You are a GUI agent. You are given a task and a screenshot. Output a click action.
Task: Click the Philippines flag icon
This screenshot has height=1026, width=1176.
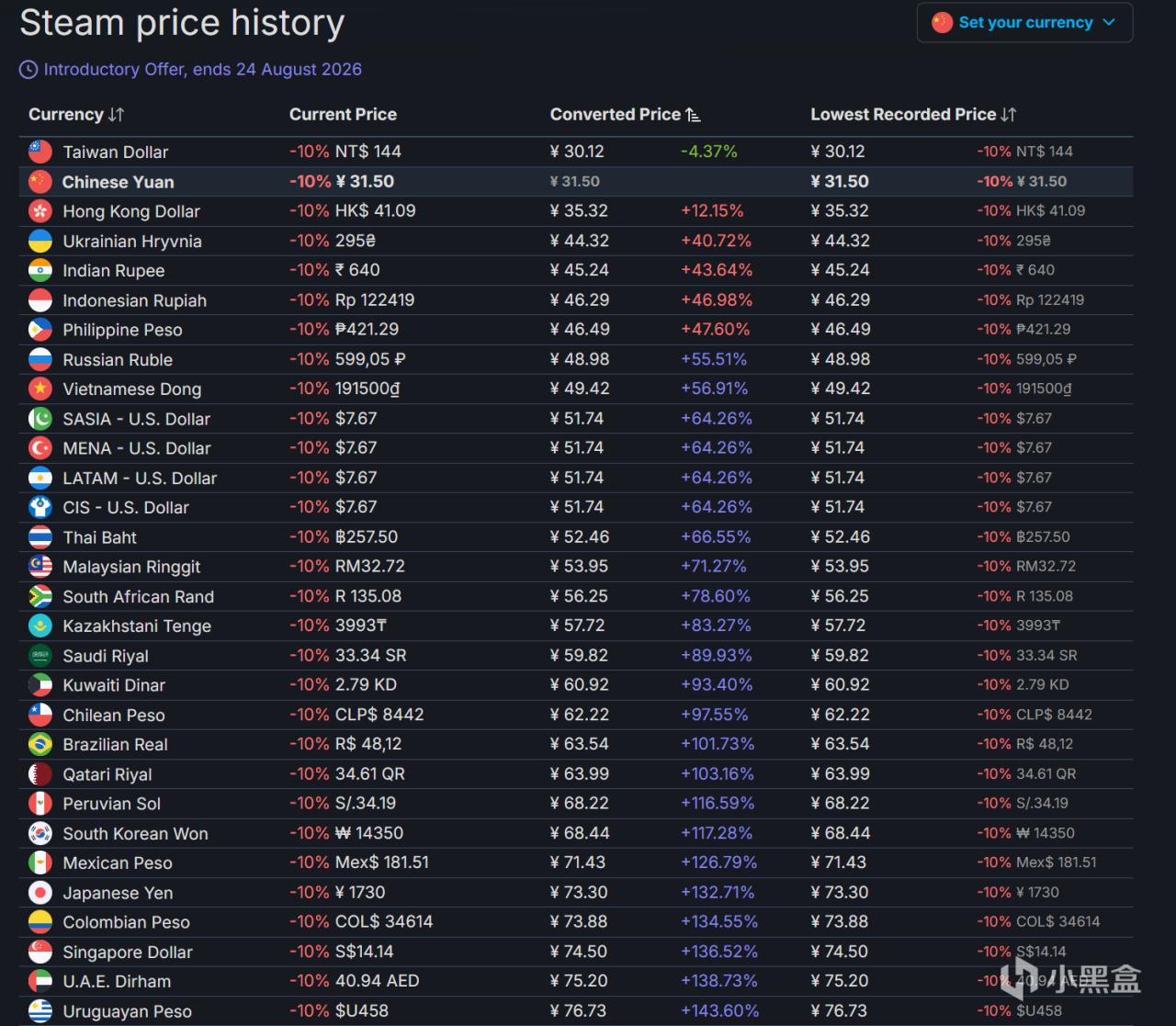[x=40, y=330]
